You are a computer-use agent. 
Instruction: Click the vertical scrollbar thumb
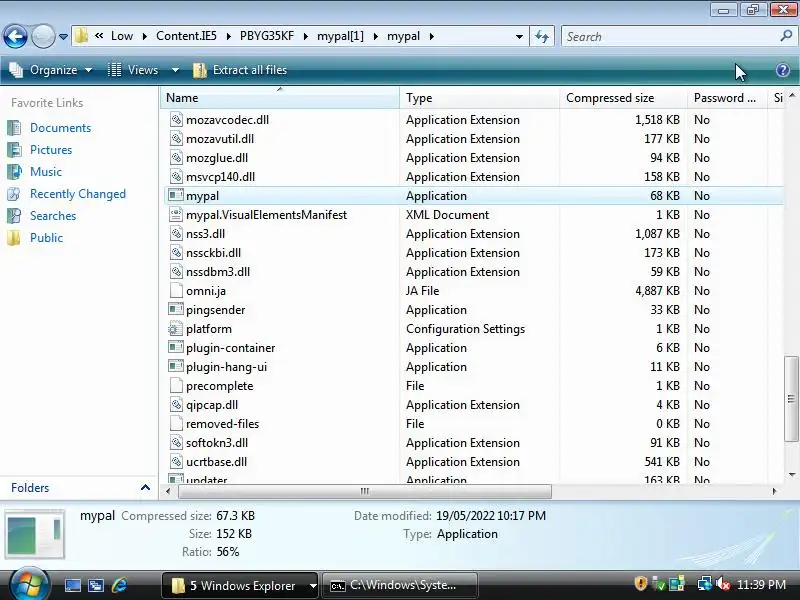[791, 399]
